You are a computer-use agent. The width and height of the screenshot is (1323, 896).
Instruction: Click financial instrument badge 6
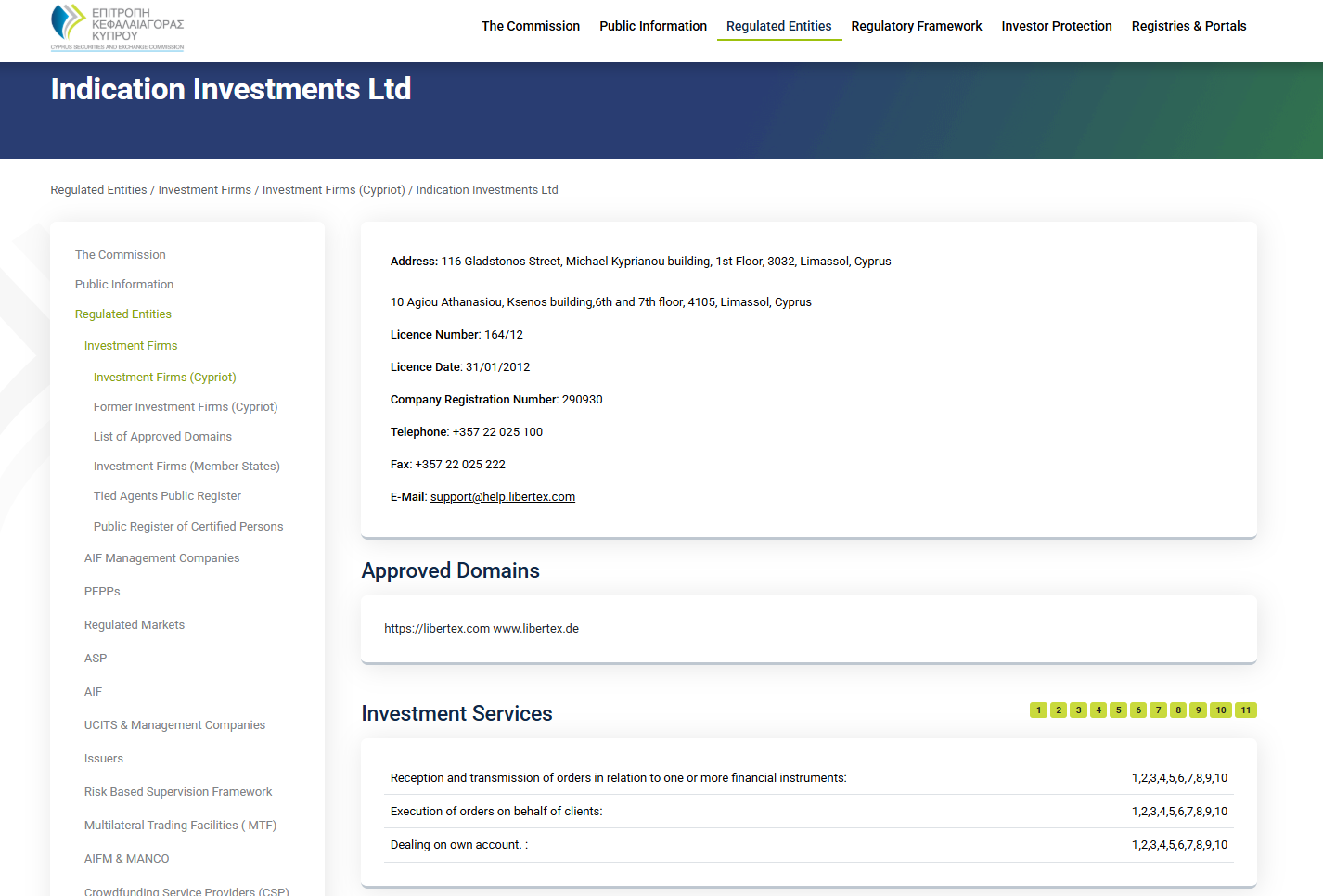coord(1138,710)
